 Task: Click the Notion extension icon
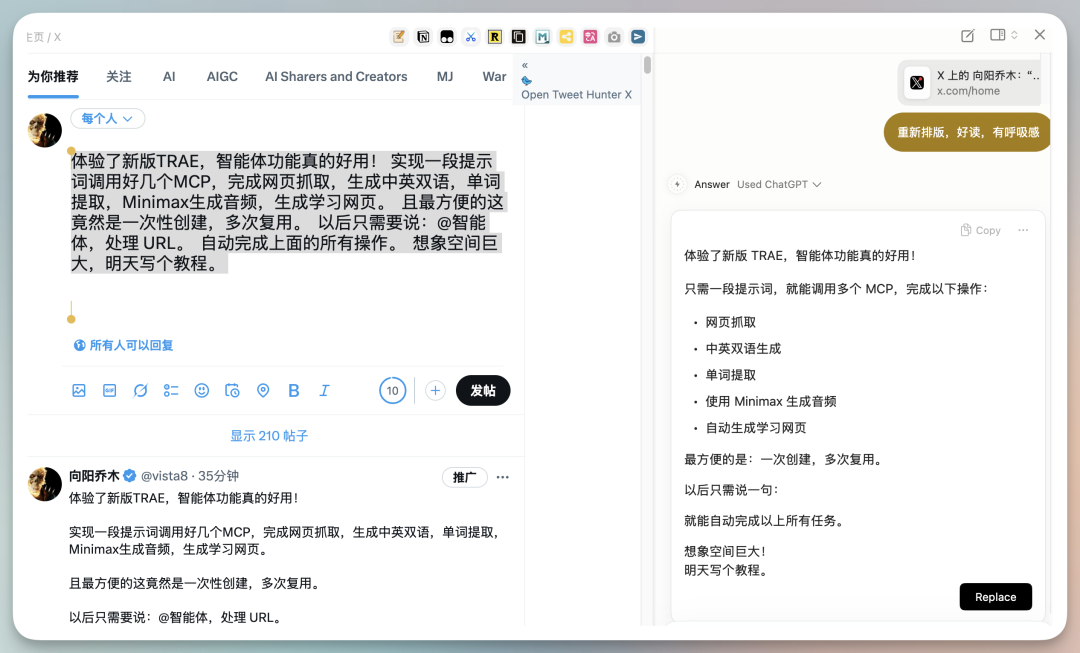click(423, 37)
